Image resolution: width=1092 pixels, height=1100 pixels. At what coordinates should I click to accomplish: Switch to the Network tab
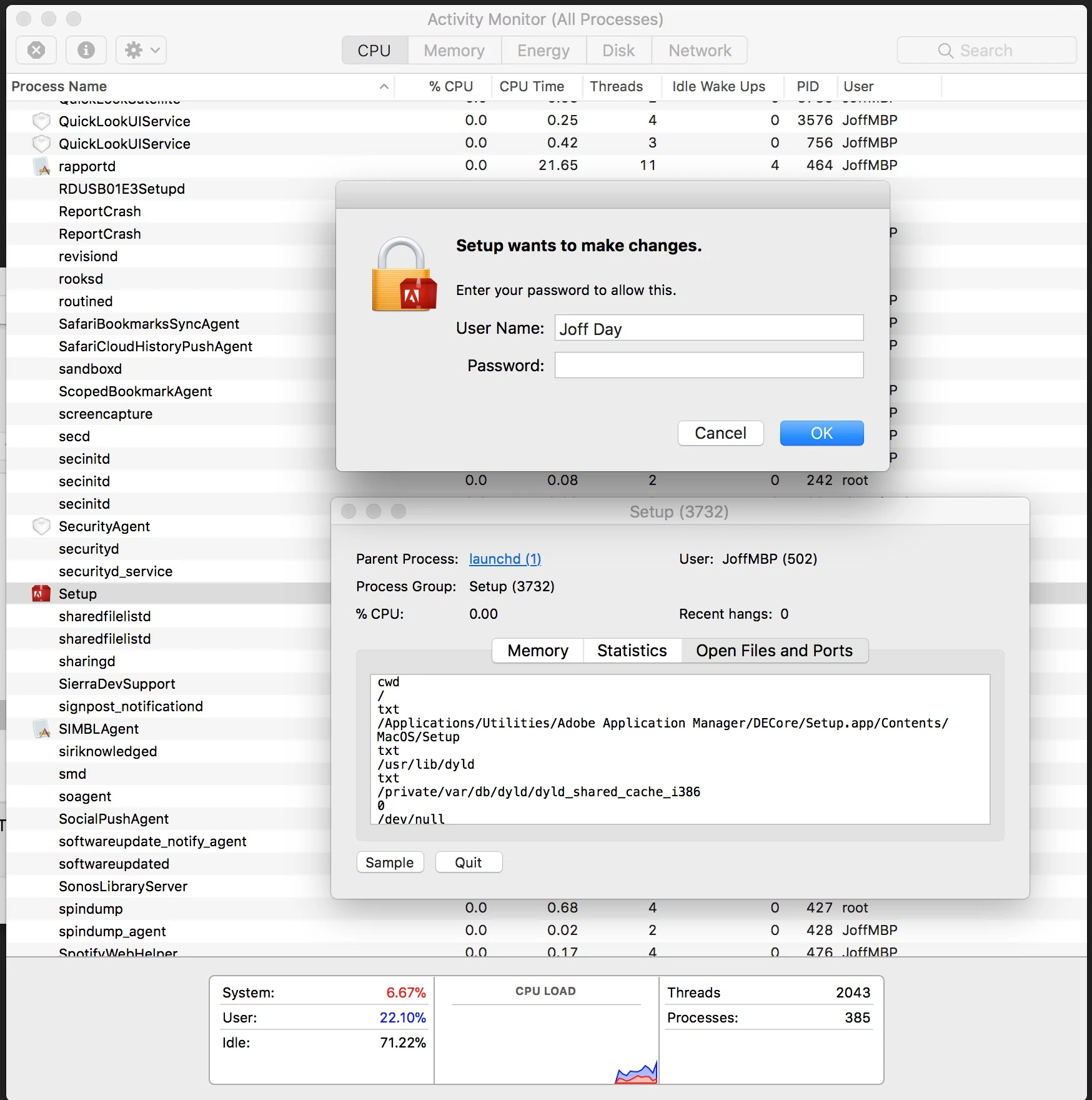click(700, 51)
